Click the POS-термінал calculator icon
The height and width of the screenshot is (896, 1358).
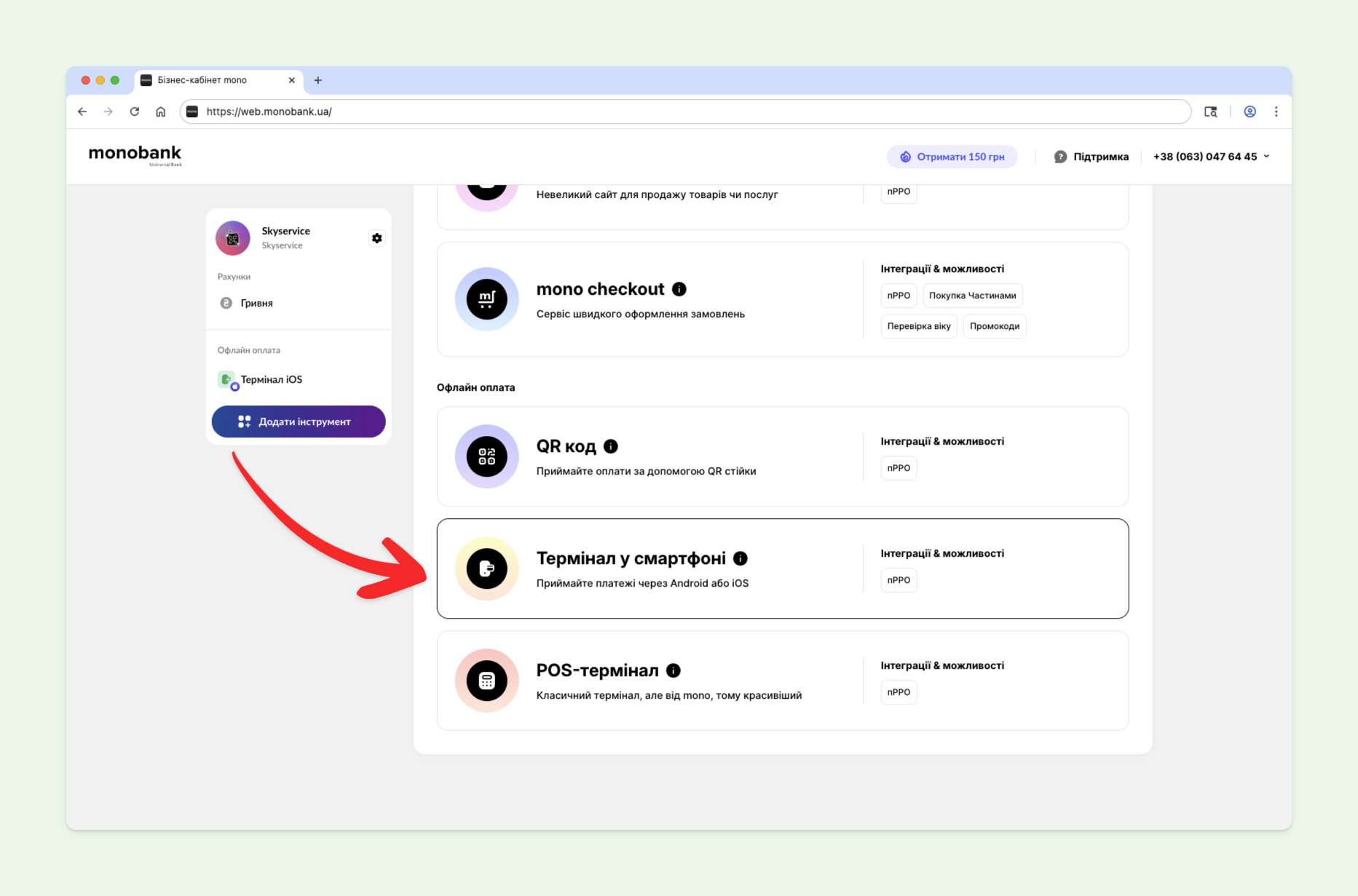coord(486,681)
